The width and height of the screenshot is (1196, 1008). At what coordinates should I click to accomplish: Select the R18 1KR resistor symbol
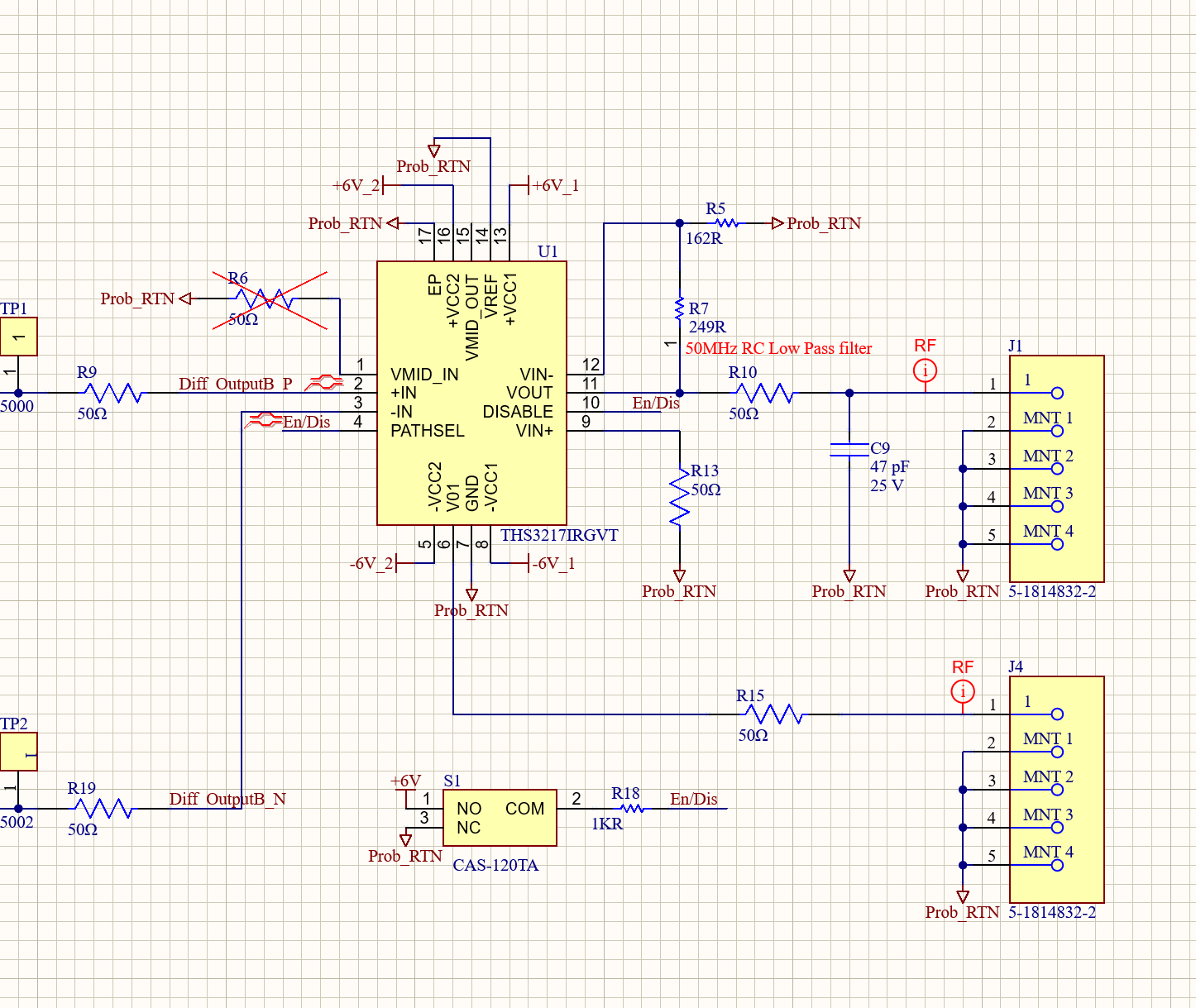(x=633, y=809)
